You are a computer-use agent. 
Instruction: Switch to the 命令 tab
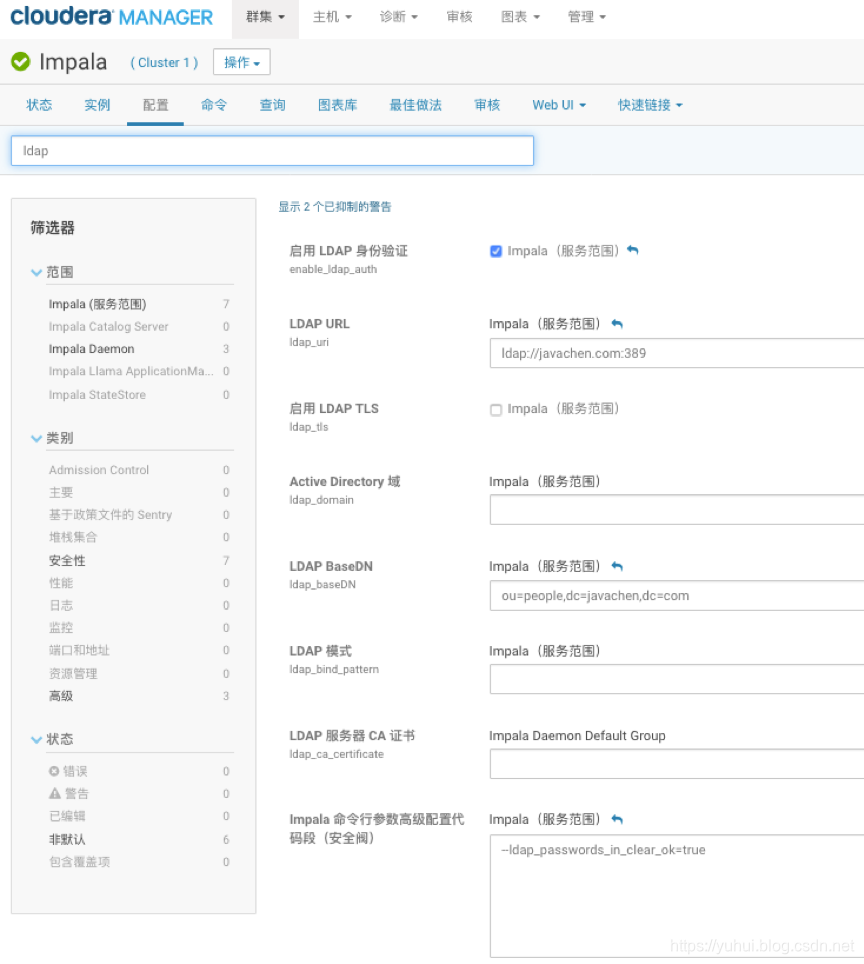(214, 105)
